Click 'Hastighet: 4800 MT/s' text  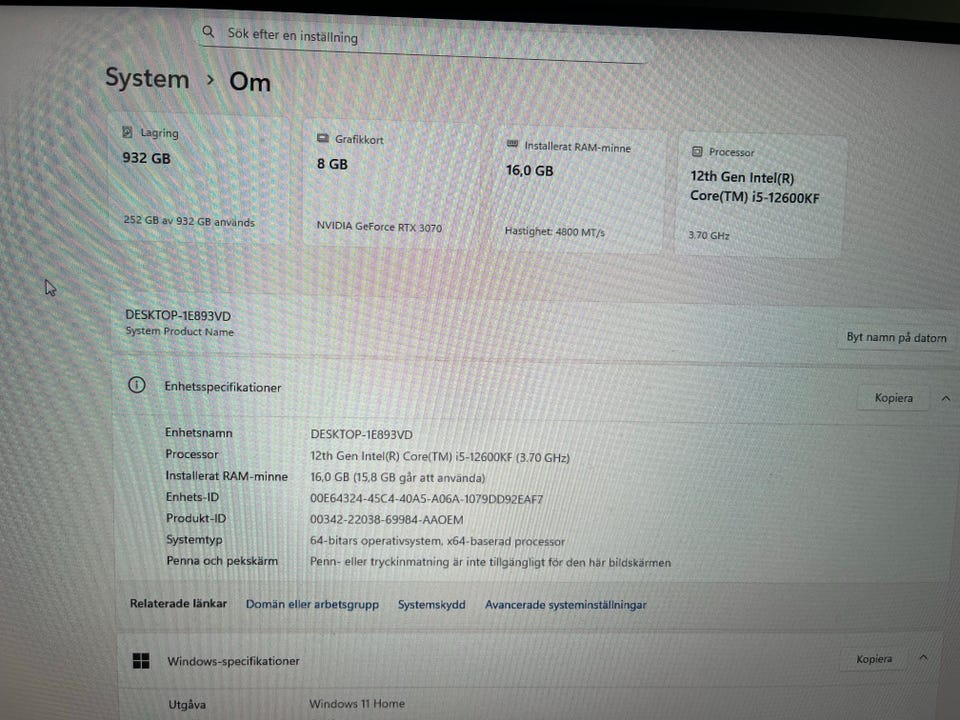pyautogui.click(x=555, y=231)
